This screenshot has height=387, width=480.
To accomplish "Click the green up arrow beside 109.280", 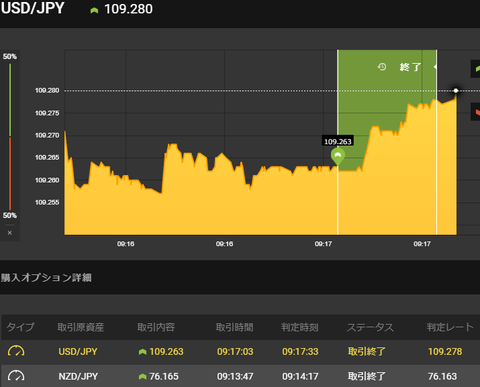I will coord(94,10).
